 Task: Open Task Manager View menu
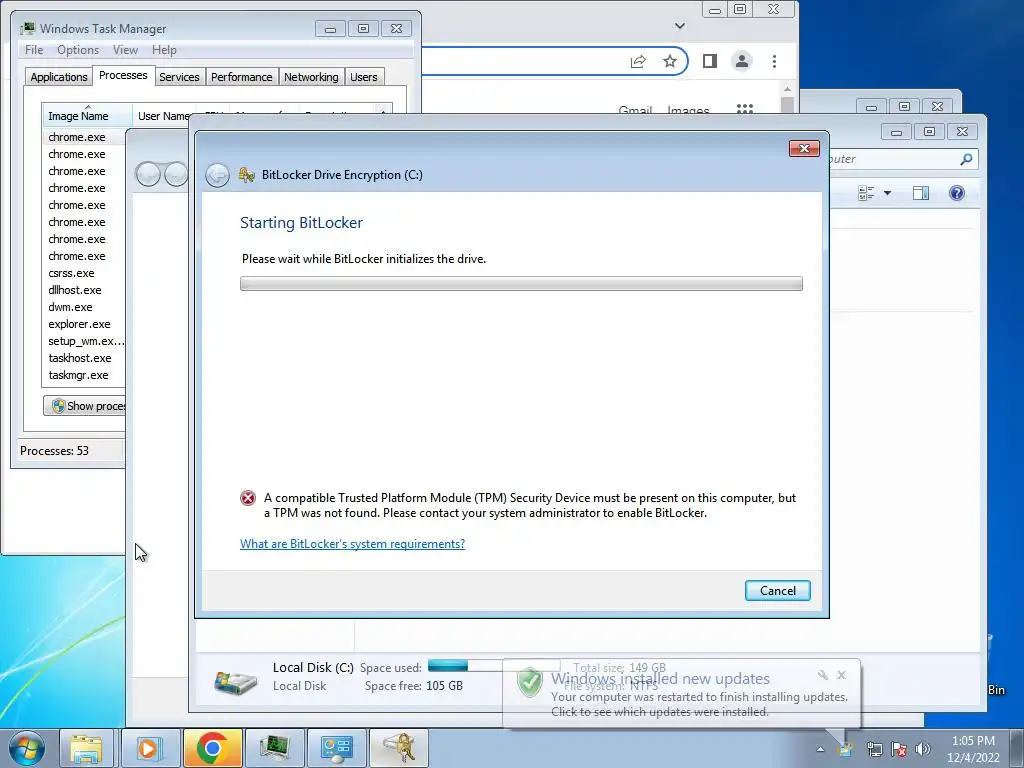pos(125,50)
